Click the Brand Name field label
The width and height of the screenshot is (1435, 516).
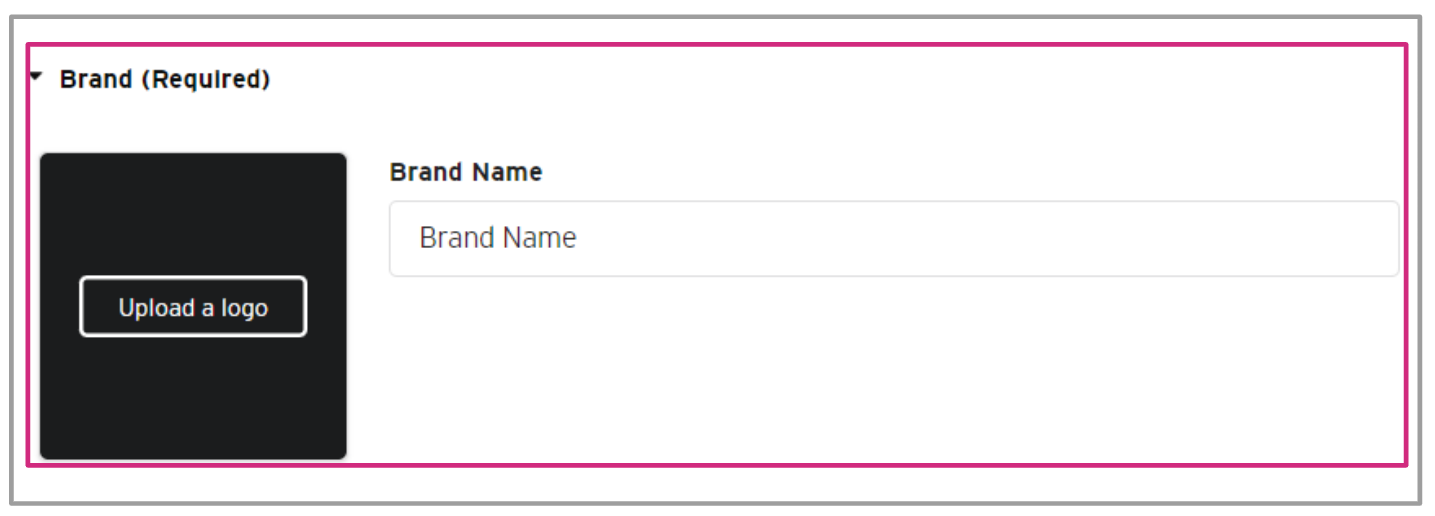coord(466,173)
